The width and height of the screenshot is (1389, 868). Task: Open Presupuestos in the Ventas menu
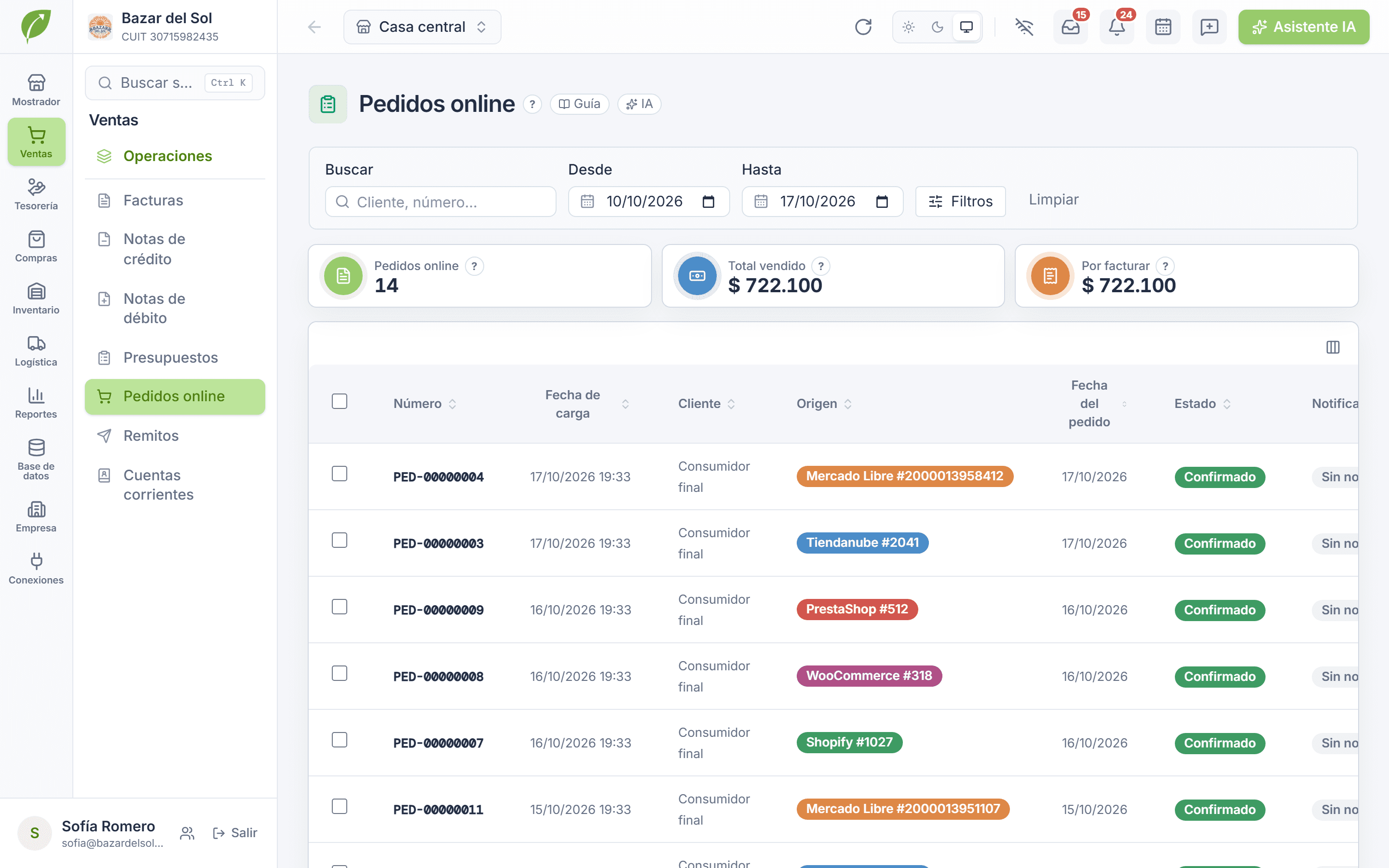point(175,358)
